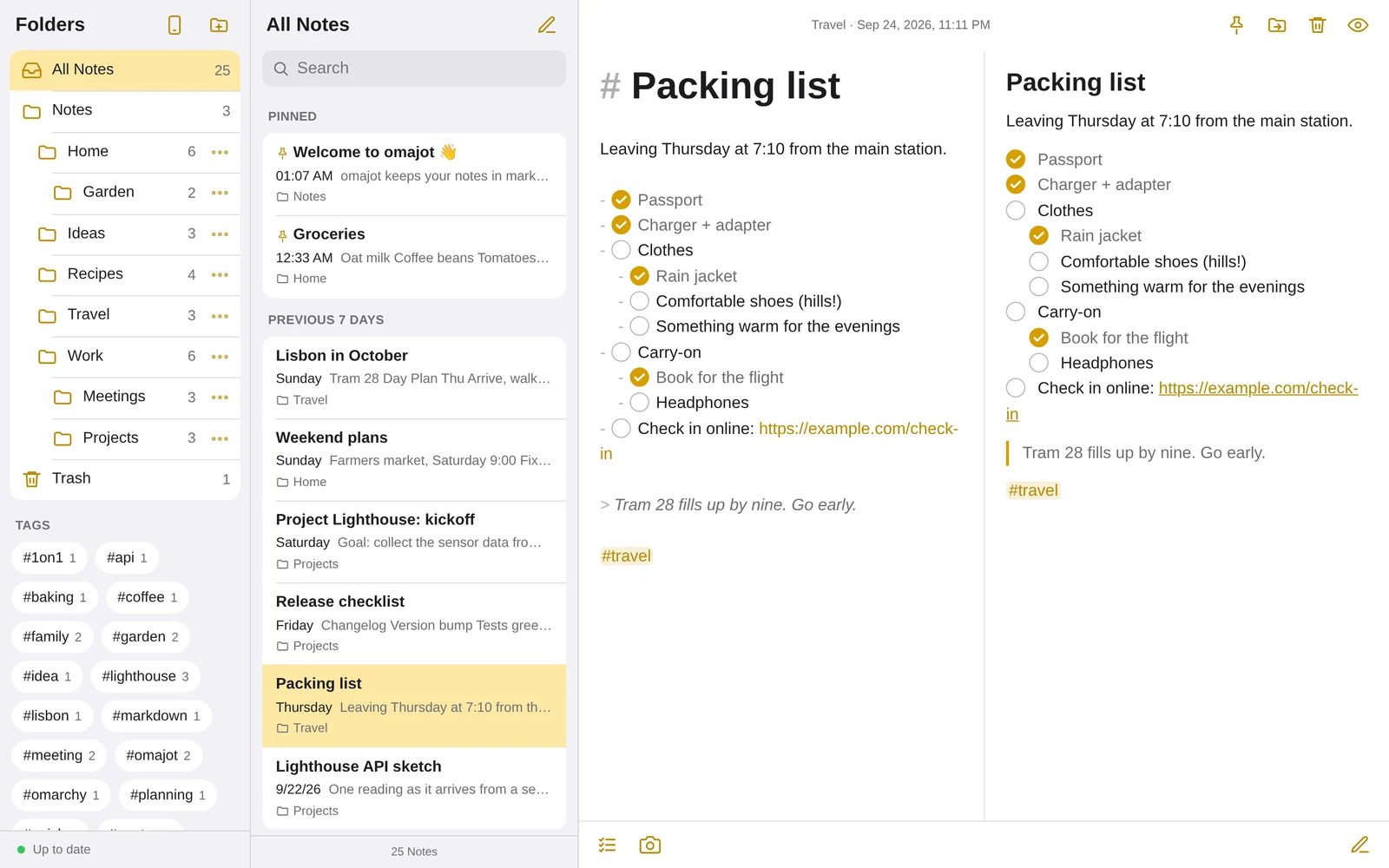Filter by the #lighthouse tag
This screenshot has height=868, width=1389.
(145, 676)
